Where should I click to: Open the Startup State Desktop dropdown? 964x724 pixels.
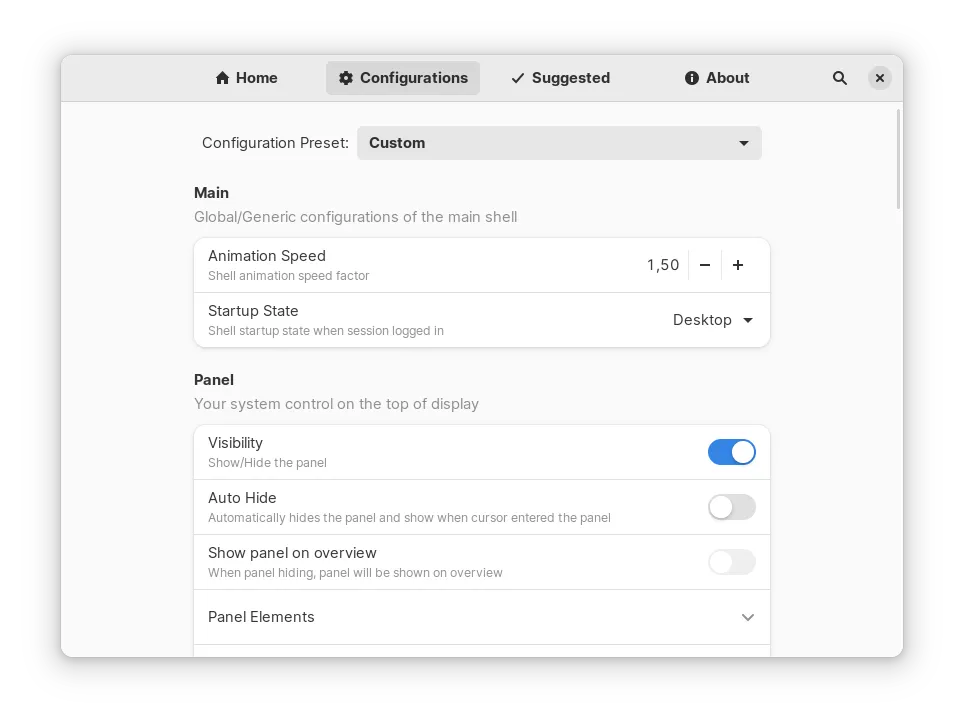(713, 320)
